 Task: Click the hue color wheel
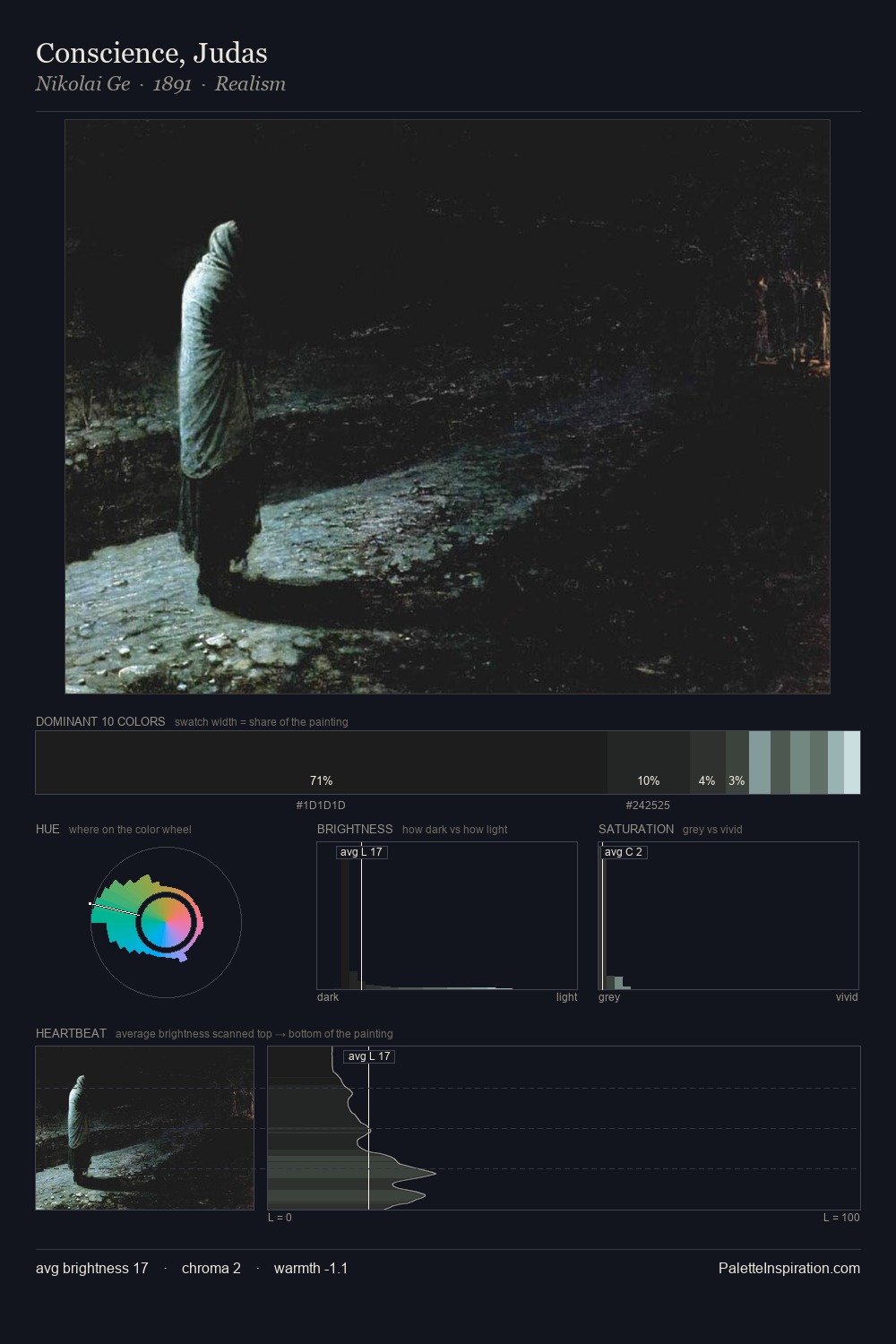pyautogui.click(x=166, y=922)
